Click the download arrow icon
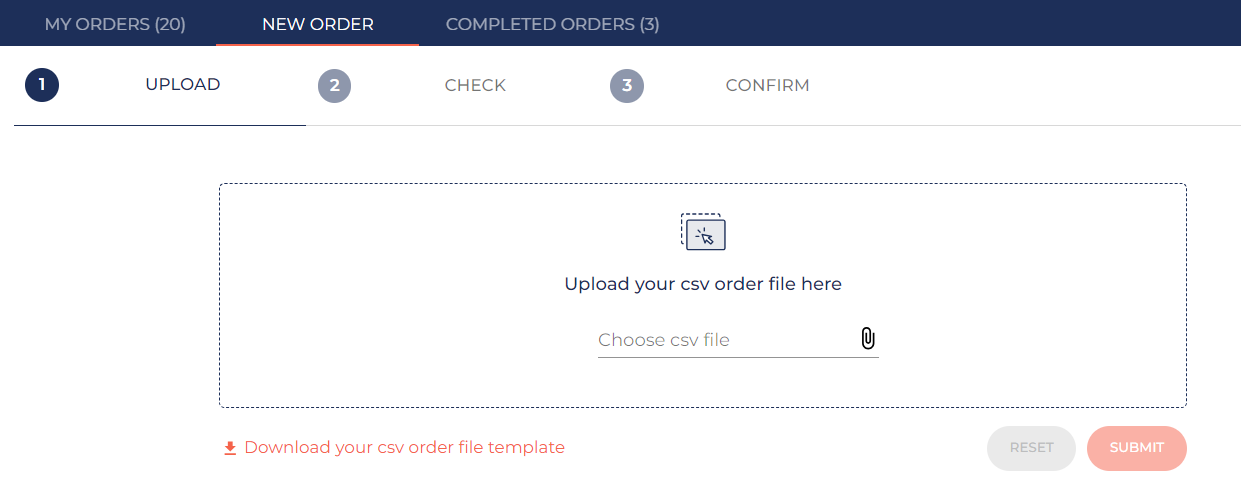 [x=230, y=448]
